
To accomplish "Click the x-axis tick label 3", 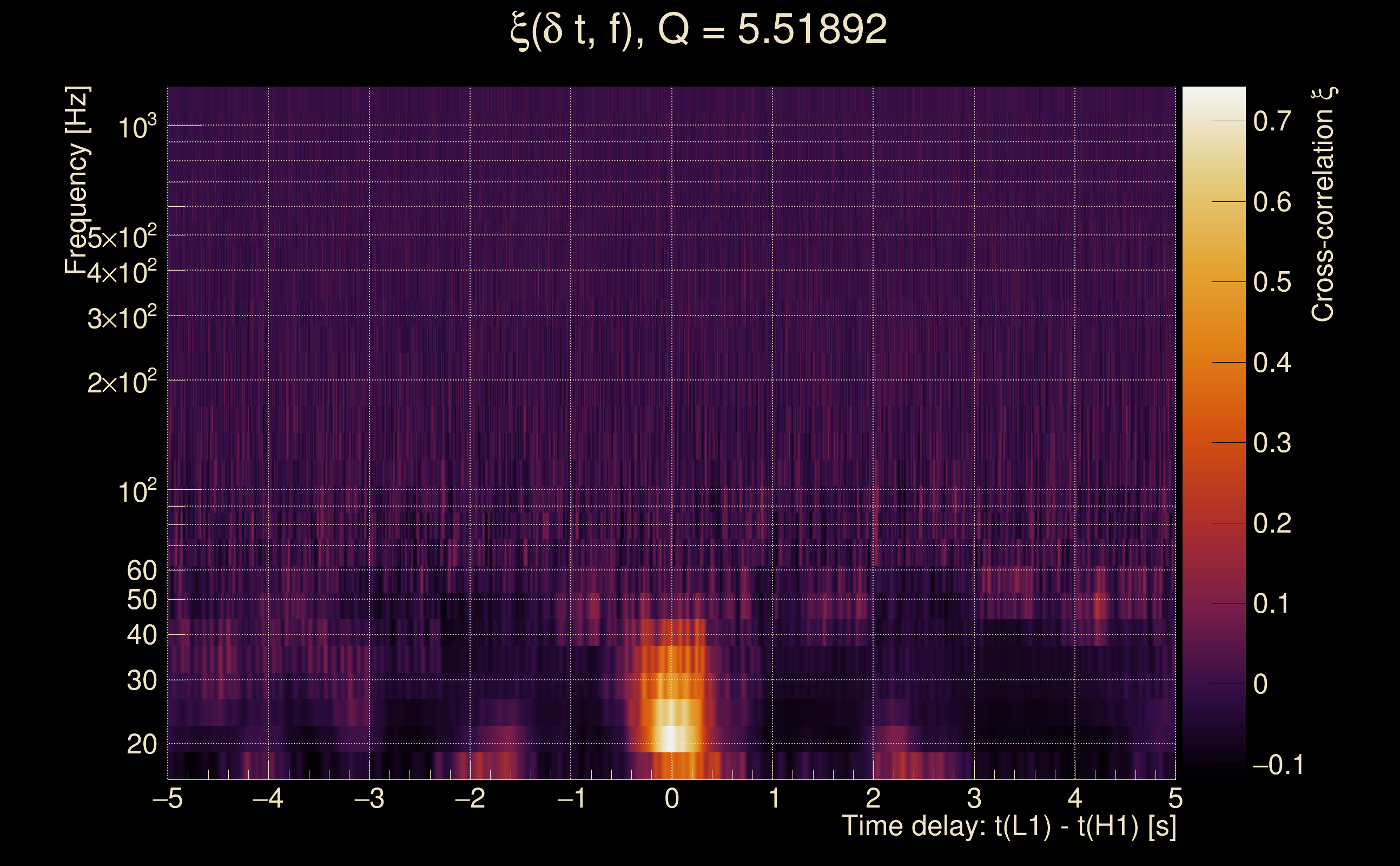I will (974, 799).
